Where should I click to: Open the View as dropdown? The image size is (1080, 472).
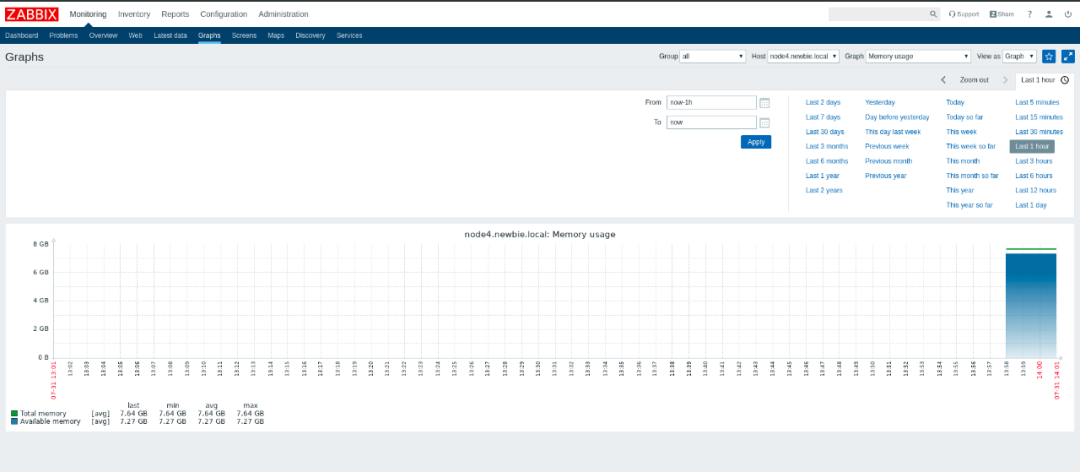pyautogui.click(x=1019, y=57)
